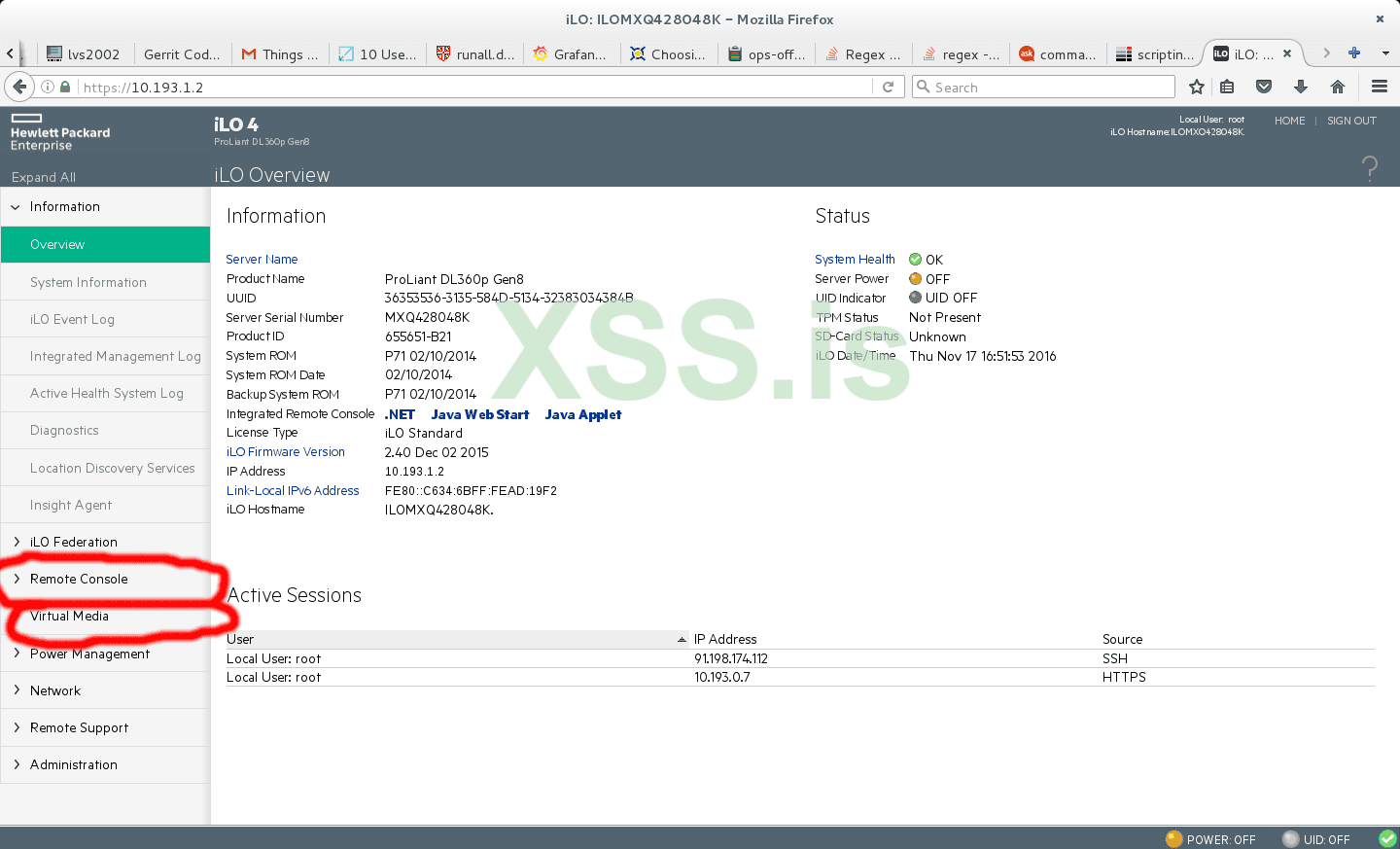Open the Firefox hamburger menu
This screenshot has width=1400, height=849.
coord(1380,87)
